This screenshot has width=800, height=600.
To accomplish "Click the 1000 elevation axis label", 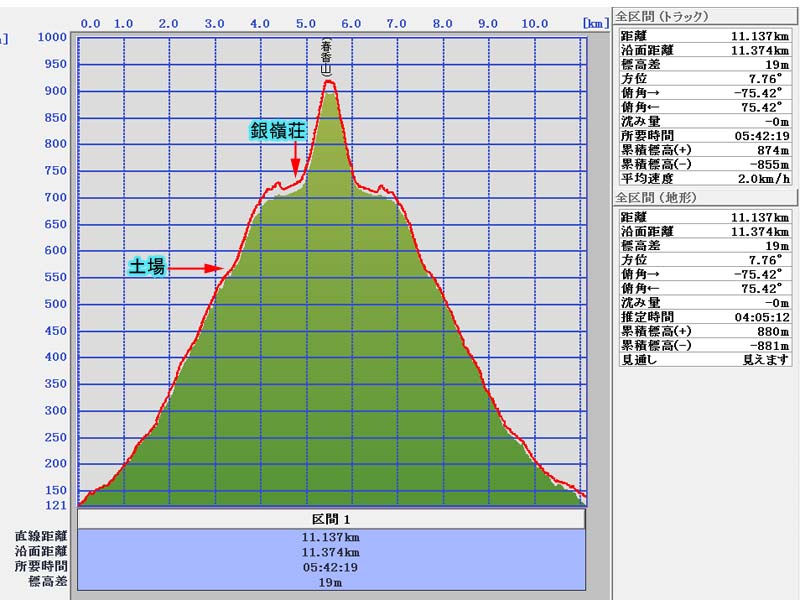I will pyautogui.click(x=50, y=38).
